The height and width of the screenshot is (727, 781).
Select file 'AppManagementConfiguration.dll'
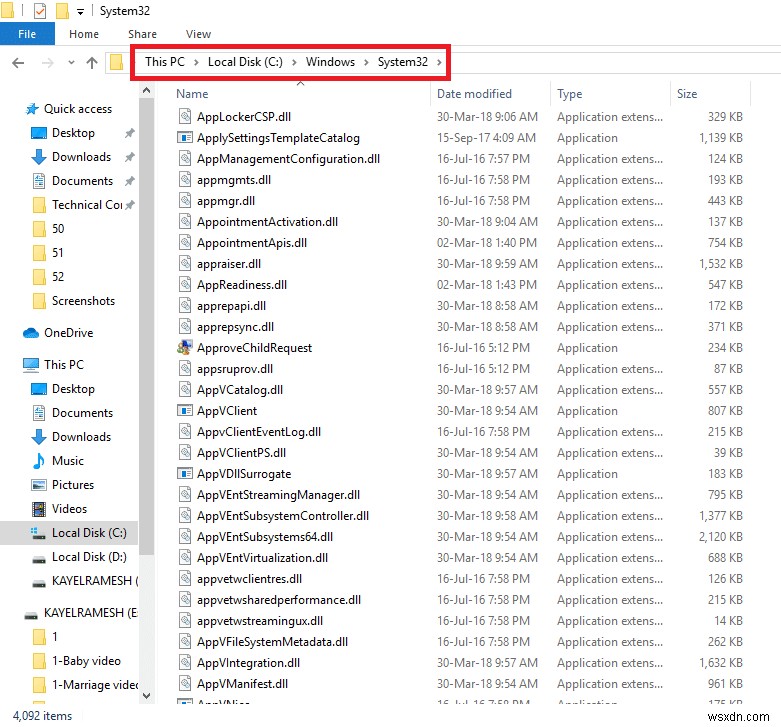point(288,159)
